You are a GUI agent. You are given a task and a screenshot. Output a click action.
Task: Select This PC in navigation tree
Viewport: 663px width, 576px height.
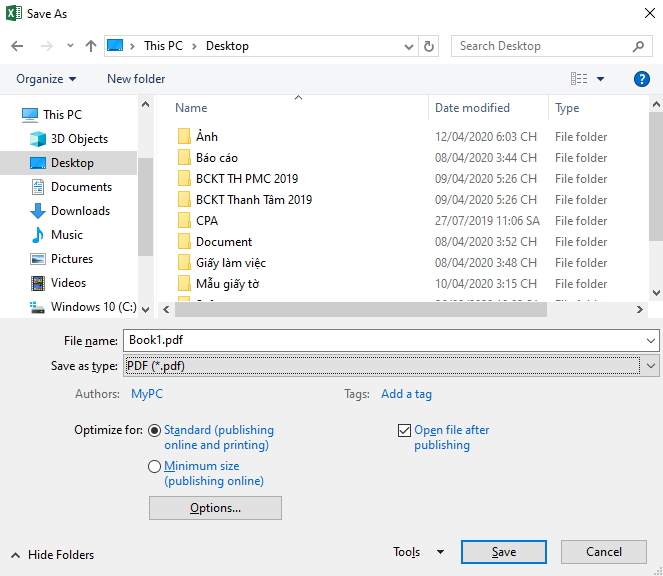[62, 115]
